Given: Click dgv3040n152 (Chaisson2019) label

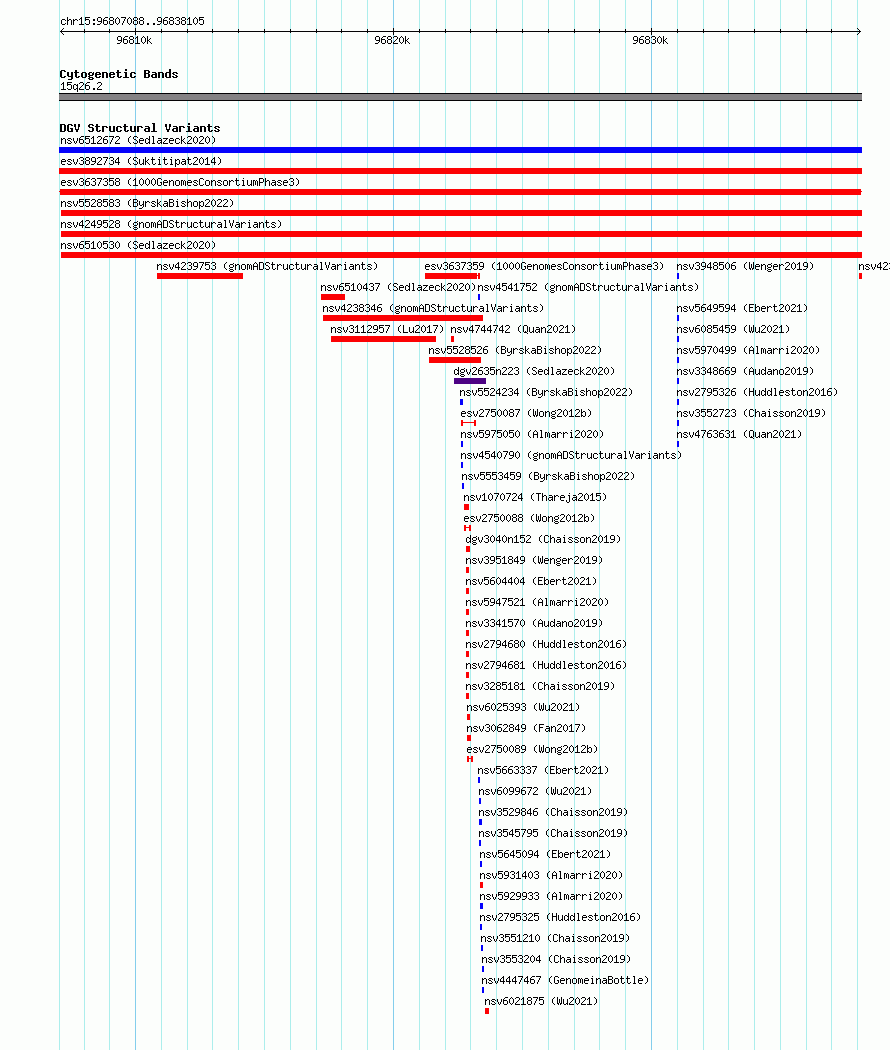Looking at the screenshot, I should 543,540.
